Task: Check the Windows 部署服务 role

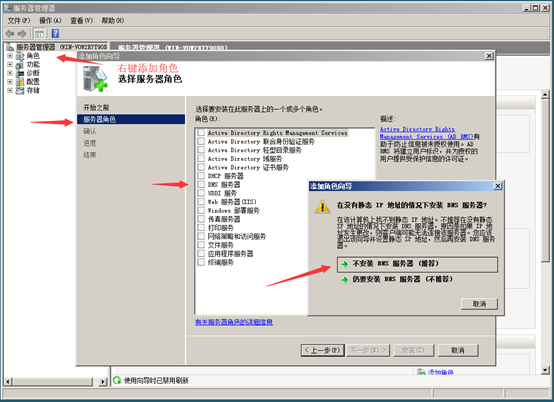Action: (201, 210)
